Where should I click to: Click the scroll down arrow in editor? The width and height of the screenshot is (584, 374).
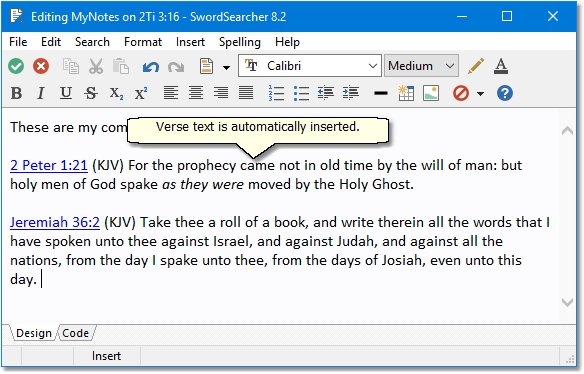click(567, 302)
